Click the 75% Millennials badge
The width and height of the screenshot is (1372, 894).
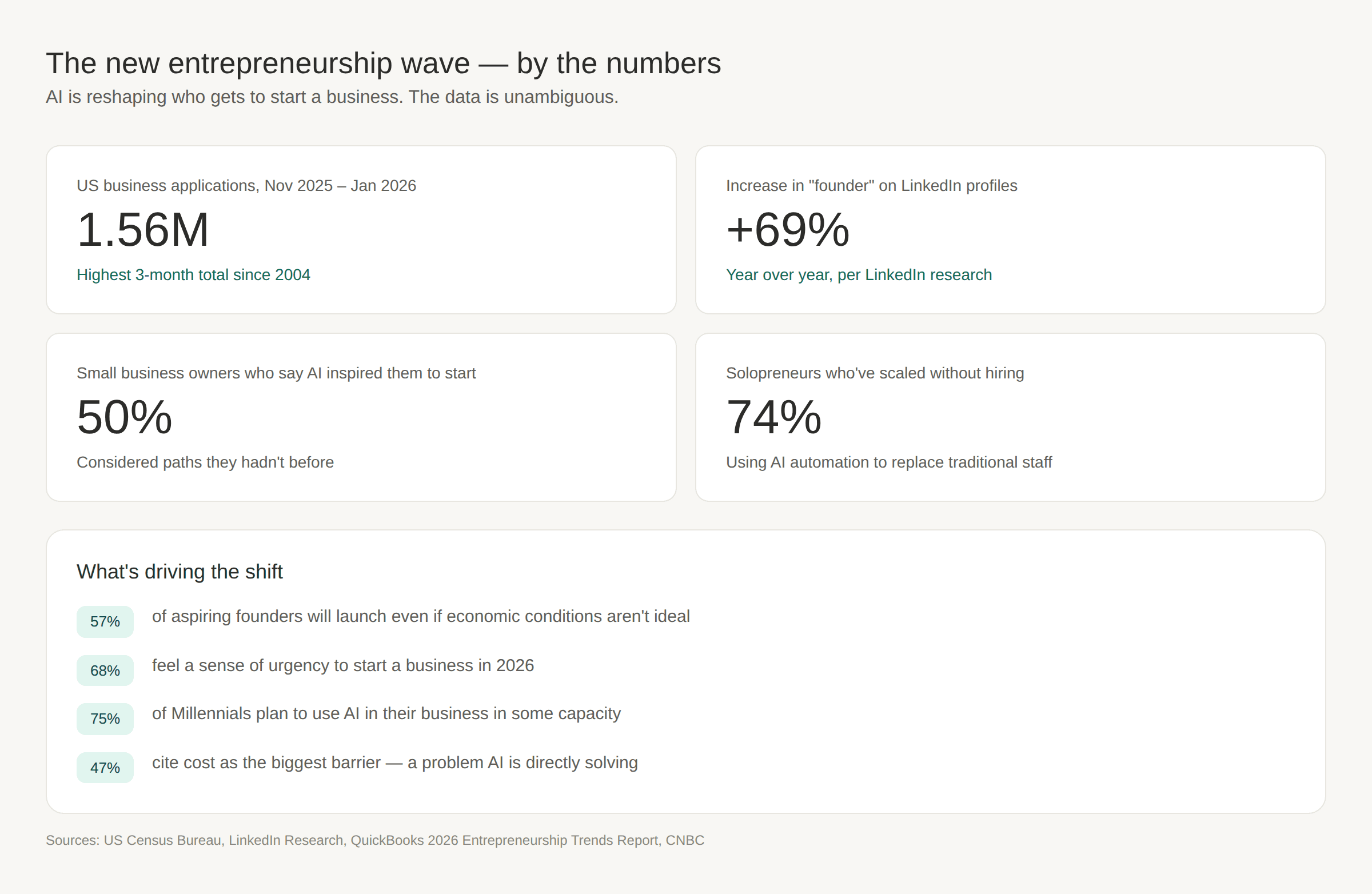point(105,719)
